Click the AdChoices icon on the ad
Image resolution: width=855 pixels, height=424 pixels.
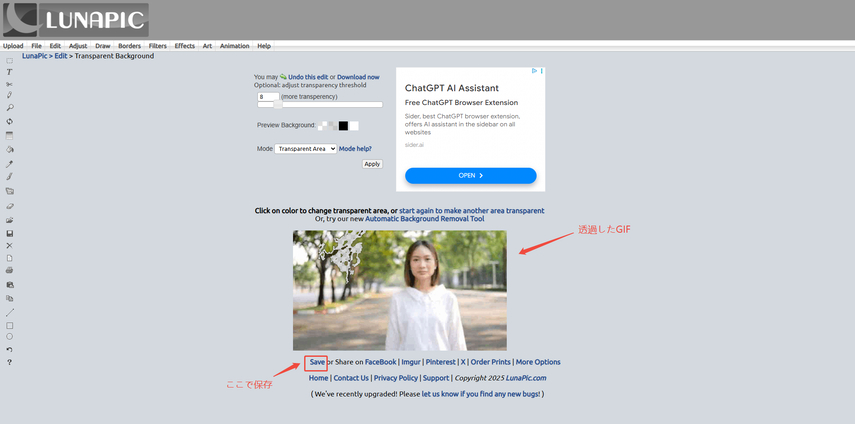click(535, 71)
